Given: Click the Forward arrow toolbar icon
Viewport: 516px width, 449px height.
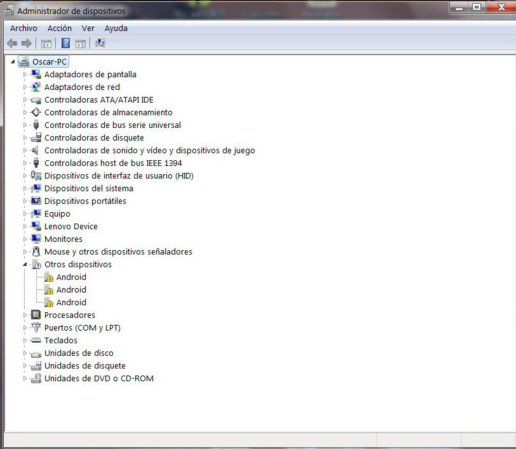Looking at the screenshot, I should [x=26, y=43].
